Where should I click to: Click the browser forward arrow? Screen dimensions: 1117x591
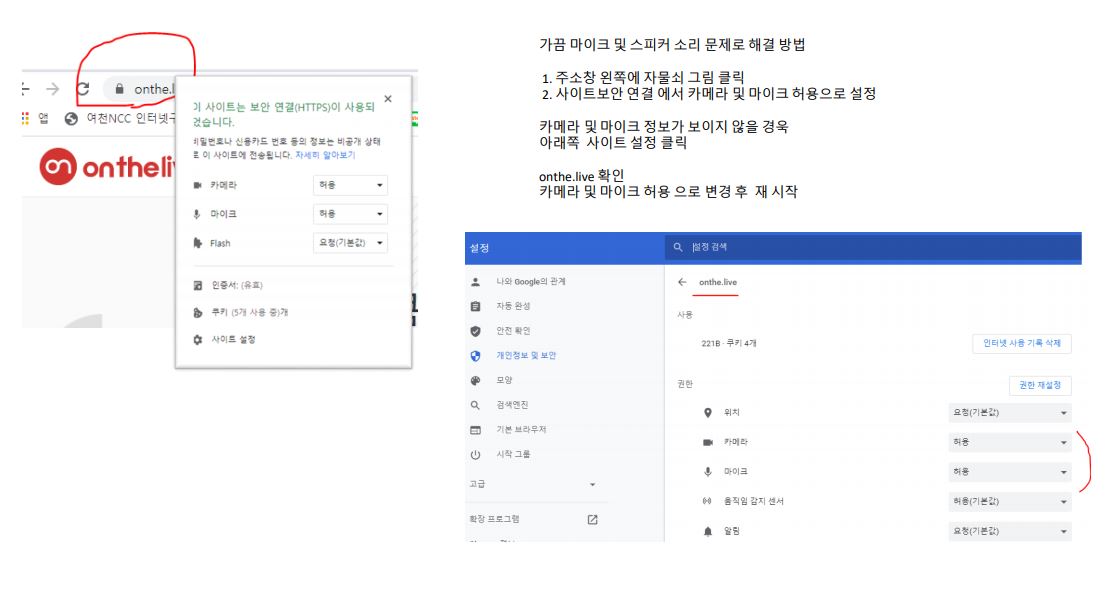(x=52, y=89)
